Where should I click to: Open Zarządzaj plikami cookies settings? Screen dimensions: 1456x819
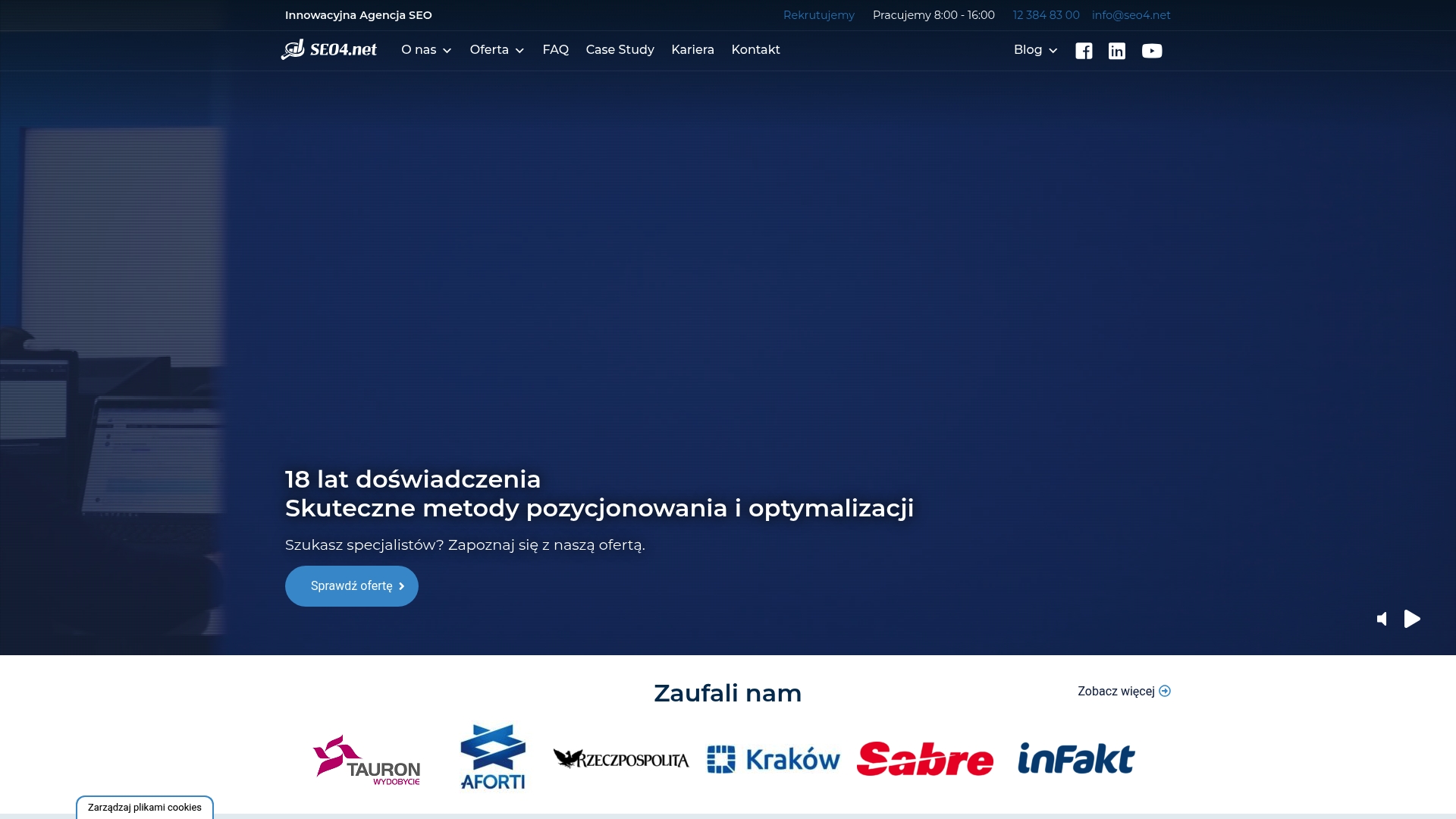[145, 807]
